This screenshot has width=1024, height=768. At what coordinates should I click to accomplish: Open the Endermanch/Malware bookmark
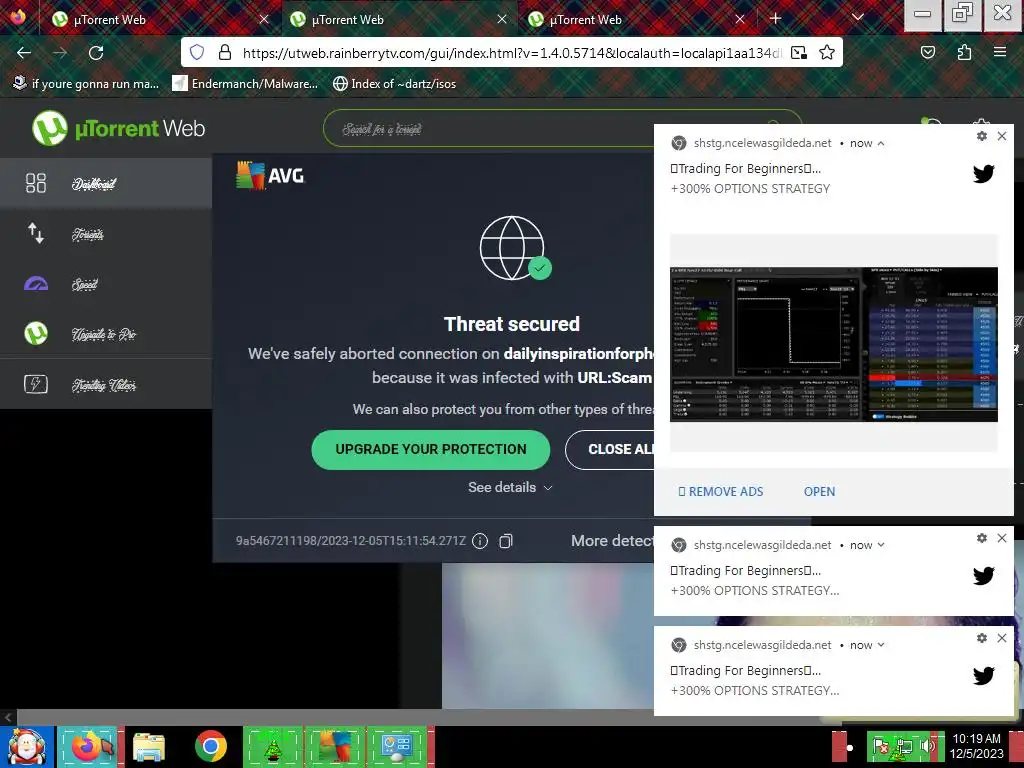click(x=245, y=84)
